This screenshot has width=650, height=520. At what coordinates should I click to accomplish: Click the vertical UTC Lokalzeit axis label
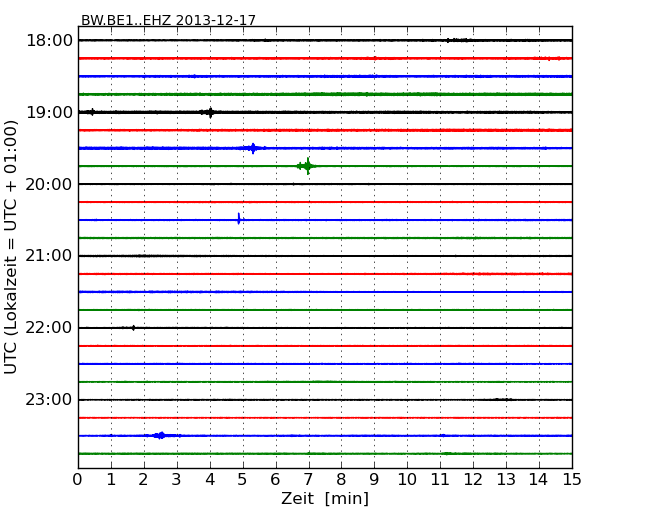11,247
